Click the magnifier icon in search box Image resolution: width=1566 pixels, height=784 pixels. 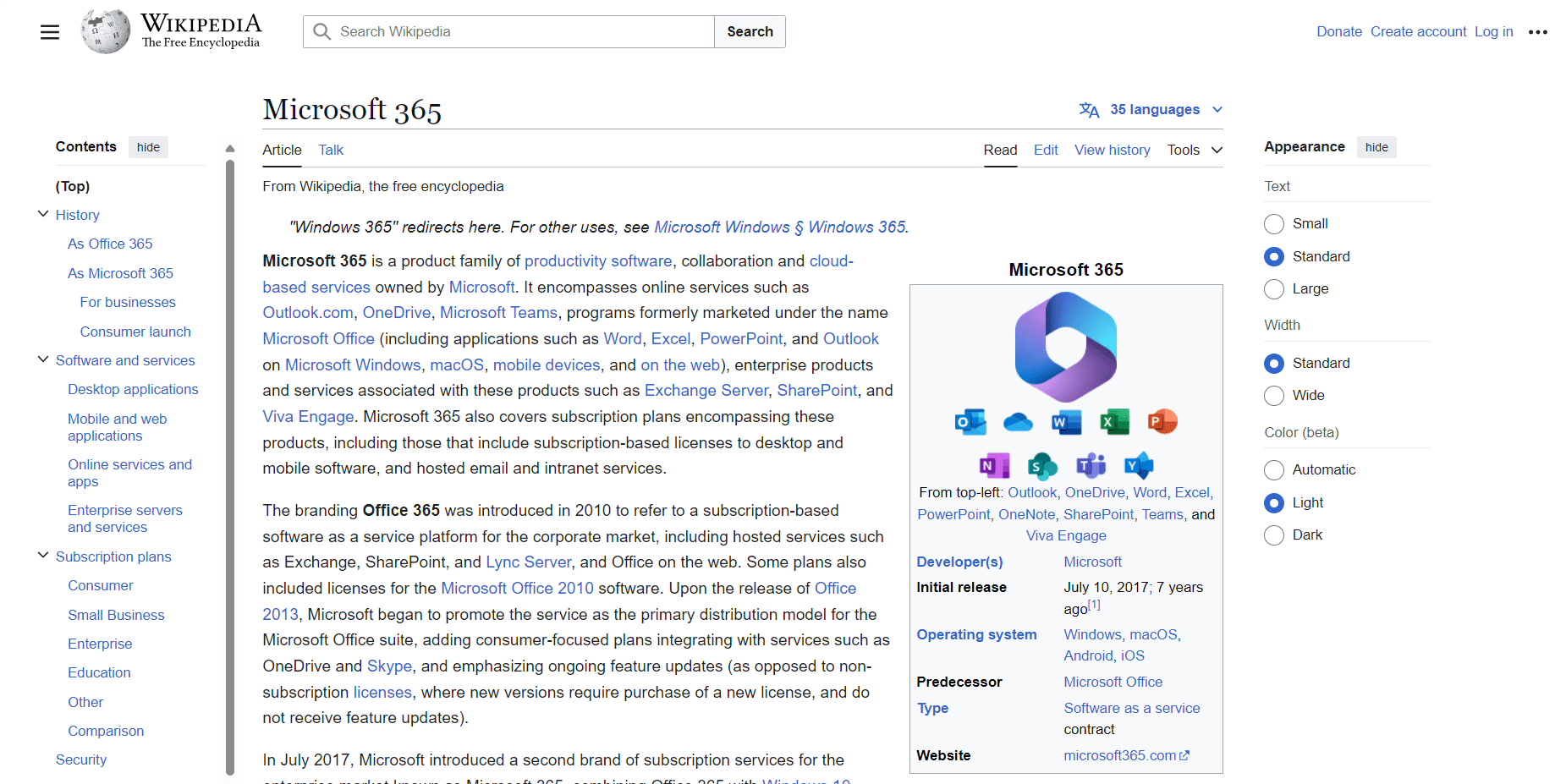(x=321, y=31)
